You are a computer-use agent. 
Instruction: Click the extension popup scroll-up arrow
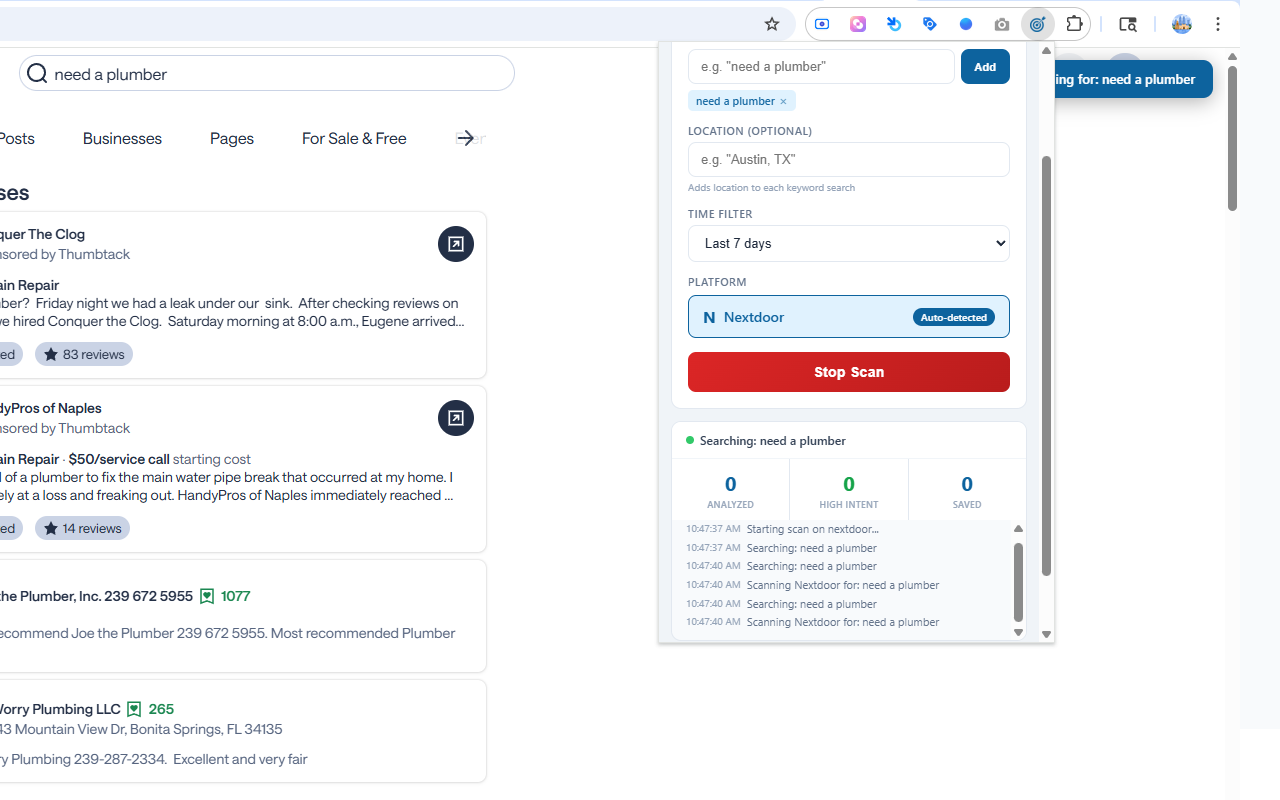pos(1046,50)
